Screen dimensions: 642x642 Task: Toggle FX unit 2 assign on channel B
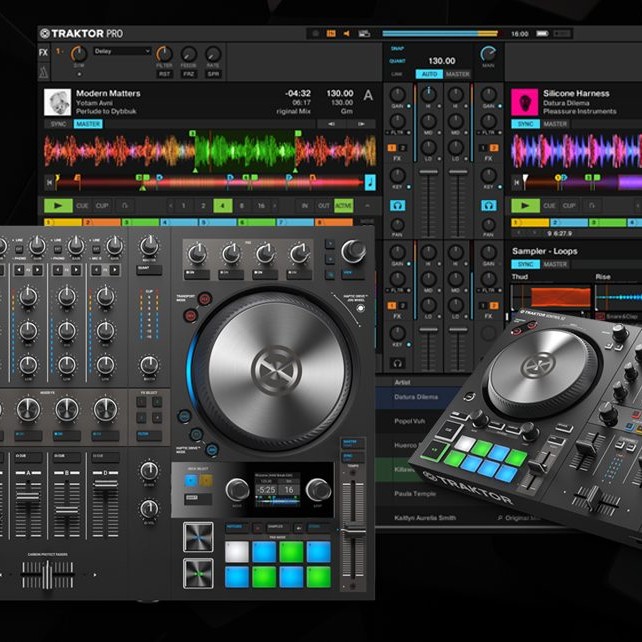pyautogui.click(x=494, y=148)
